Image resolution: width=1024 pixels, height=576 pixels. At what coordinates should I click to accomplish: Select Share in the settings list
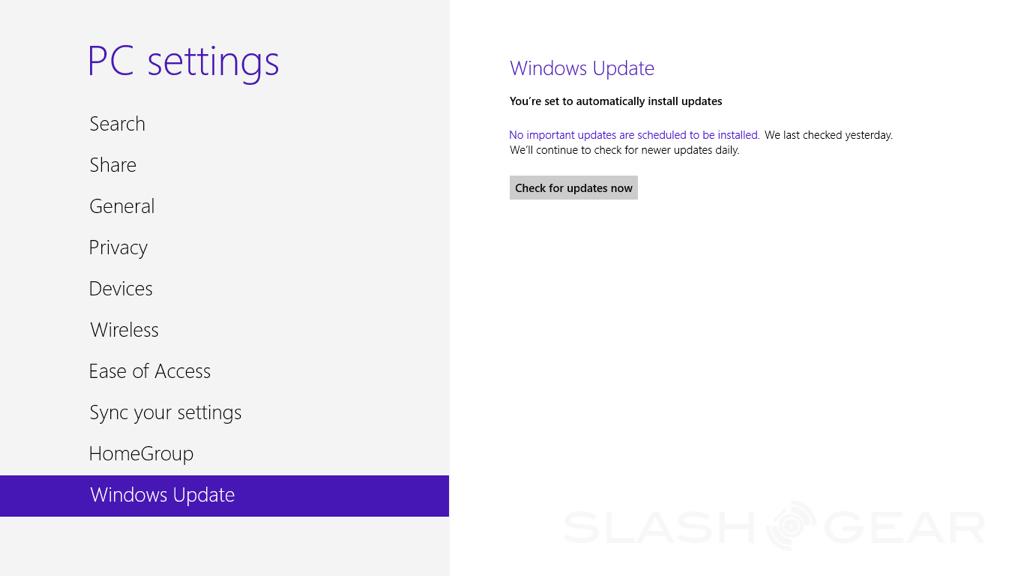coord(112,165)
